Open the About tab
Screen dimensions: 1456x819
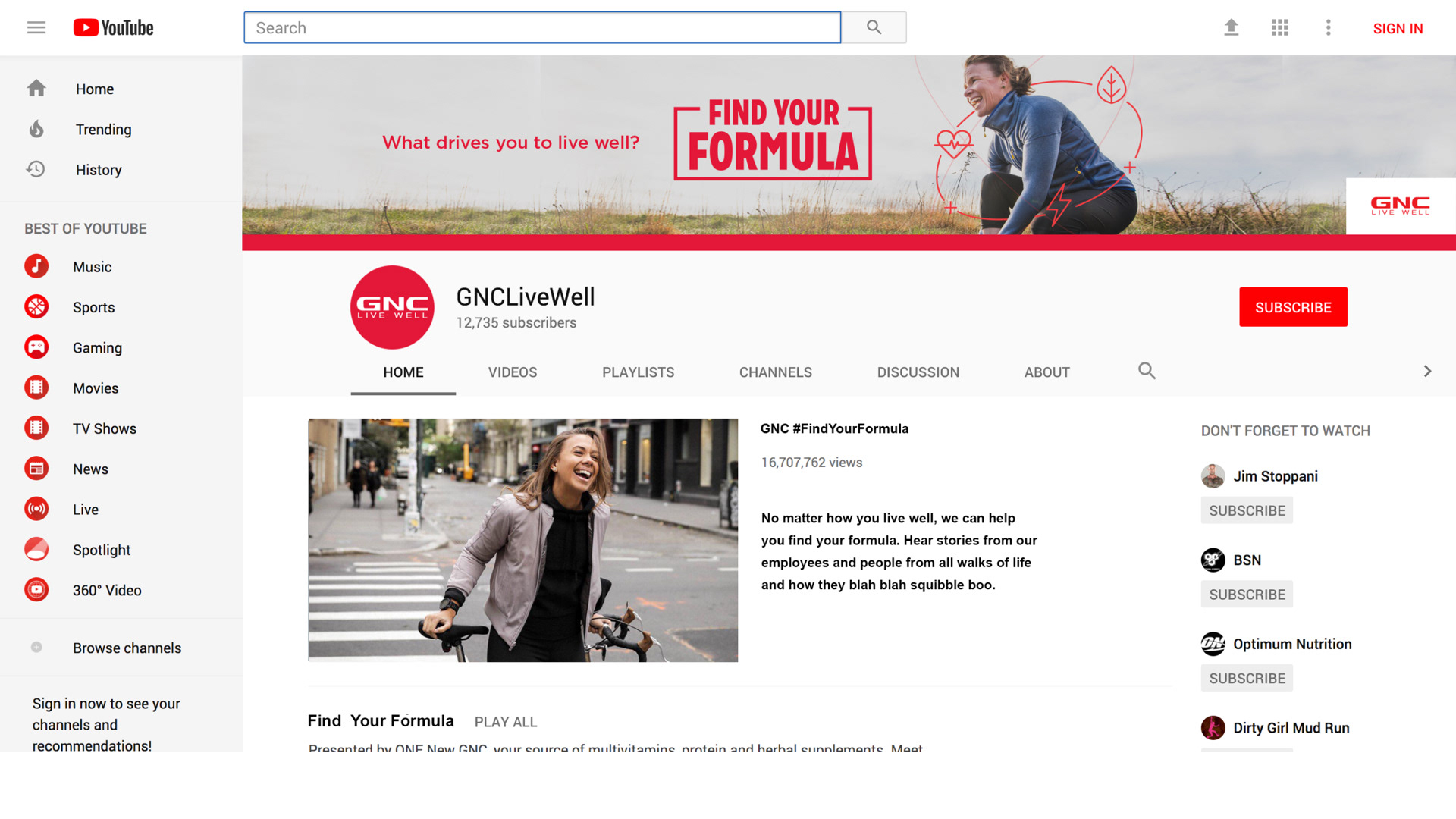(1047, 372)
